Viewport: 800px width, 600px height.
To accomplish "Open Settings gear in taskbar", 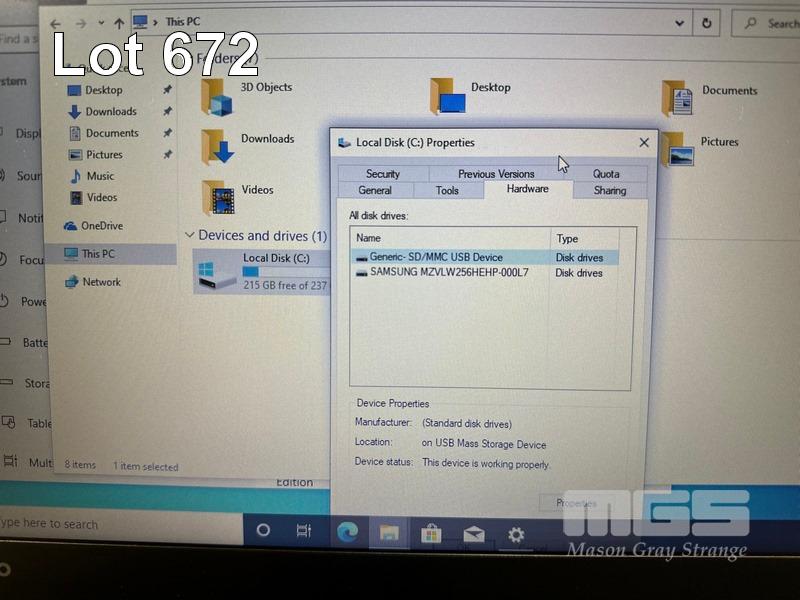I will click(516, 534).
